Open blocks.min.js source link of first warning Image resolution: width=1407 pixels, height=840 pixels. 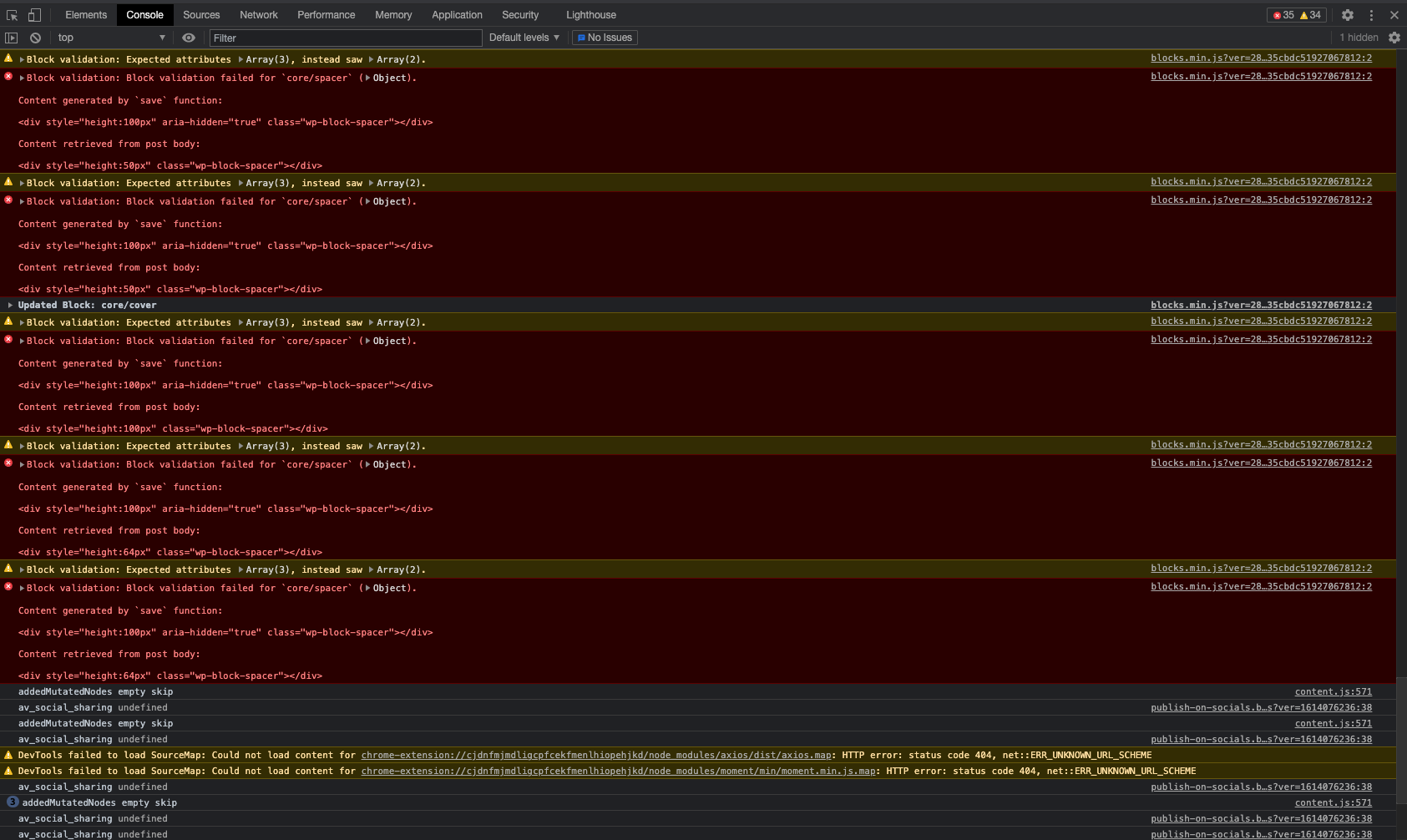[x=1261, y=58]
